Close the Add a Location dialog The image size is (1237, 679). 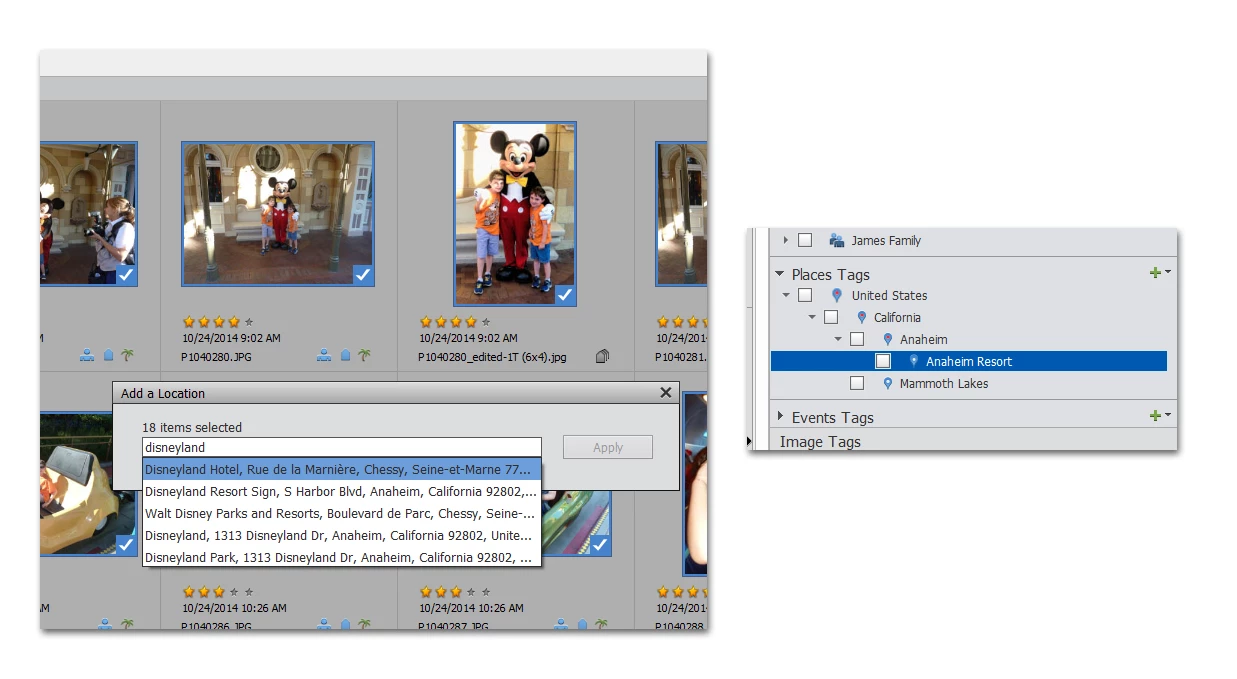(666, 393)
